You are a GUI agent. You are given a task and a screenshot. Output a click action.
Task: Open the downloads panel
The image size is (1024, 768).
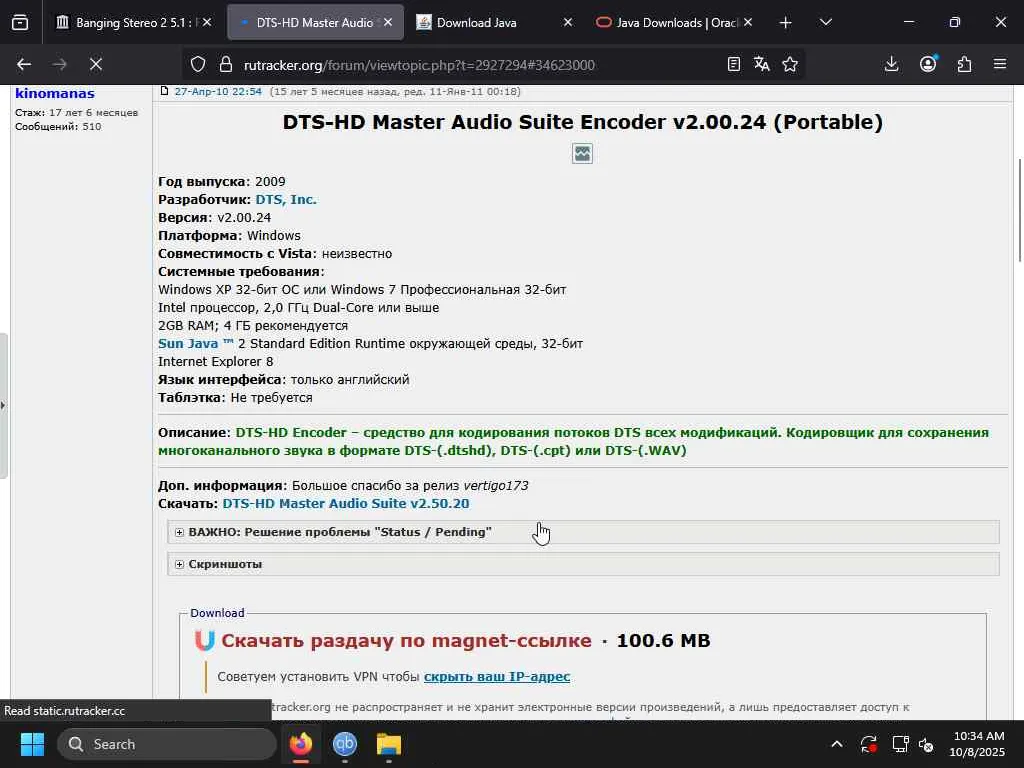coord(891,64)
